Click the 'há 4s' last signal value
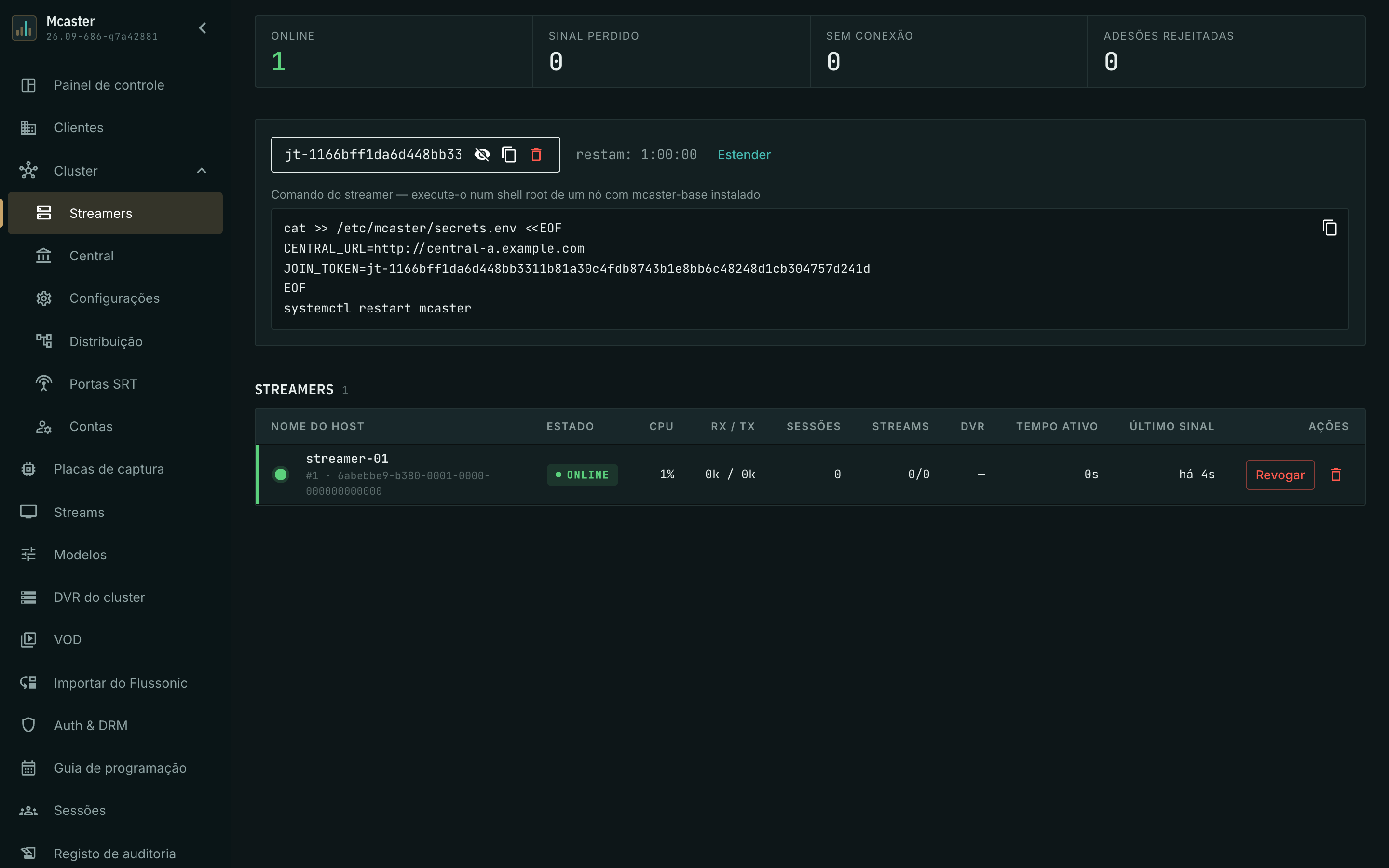1389x868 pixels. (x=1197, y=475)
